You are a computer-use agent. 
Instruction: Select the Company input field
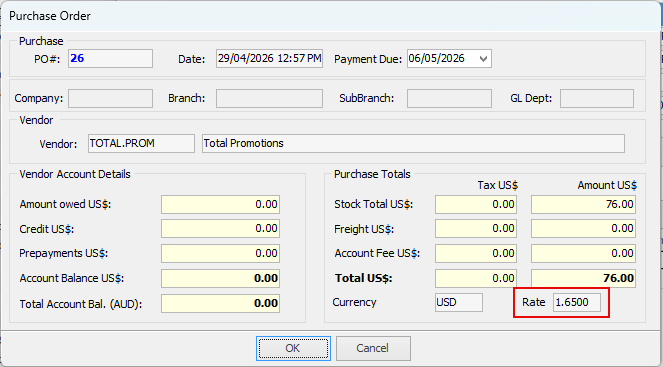click(110, 99)
